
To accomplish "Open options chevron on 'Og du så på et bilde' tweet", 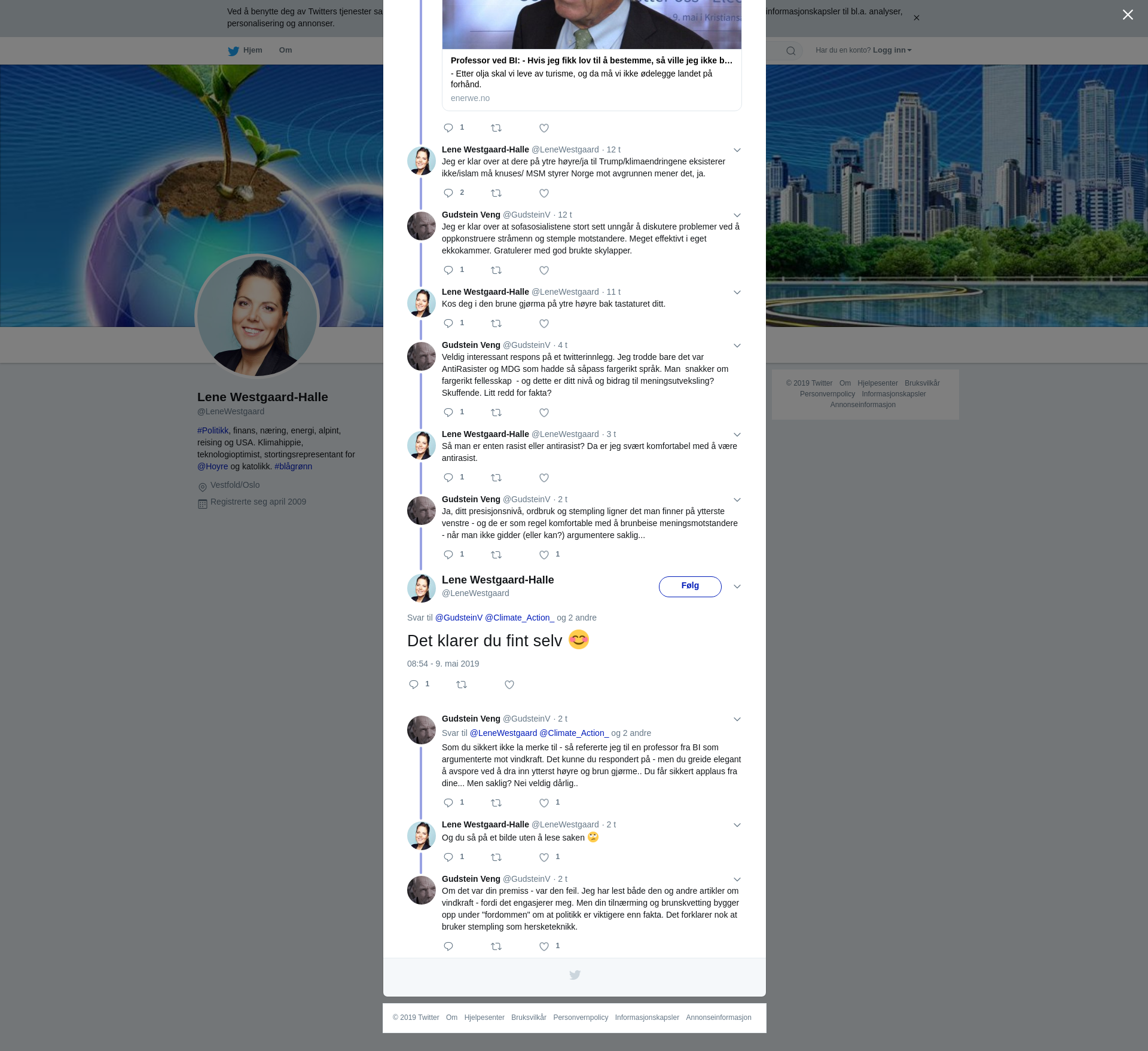I will pos(737,825).
